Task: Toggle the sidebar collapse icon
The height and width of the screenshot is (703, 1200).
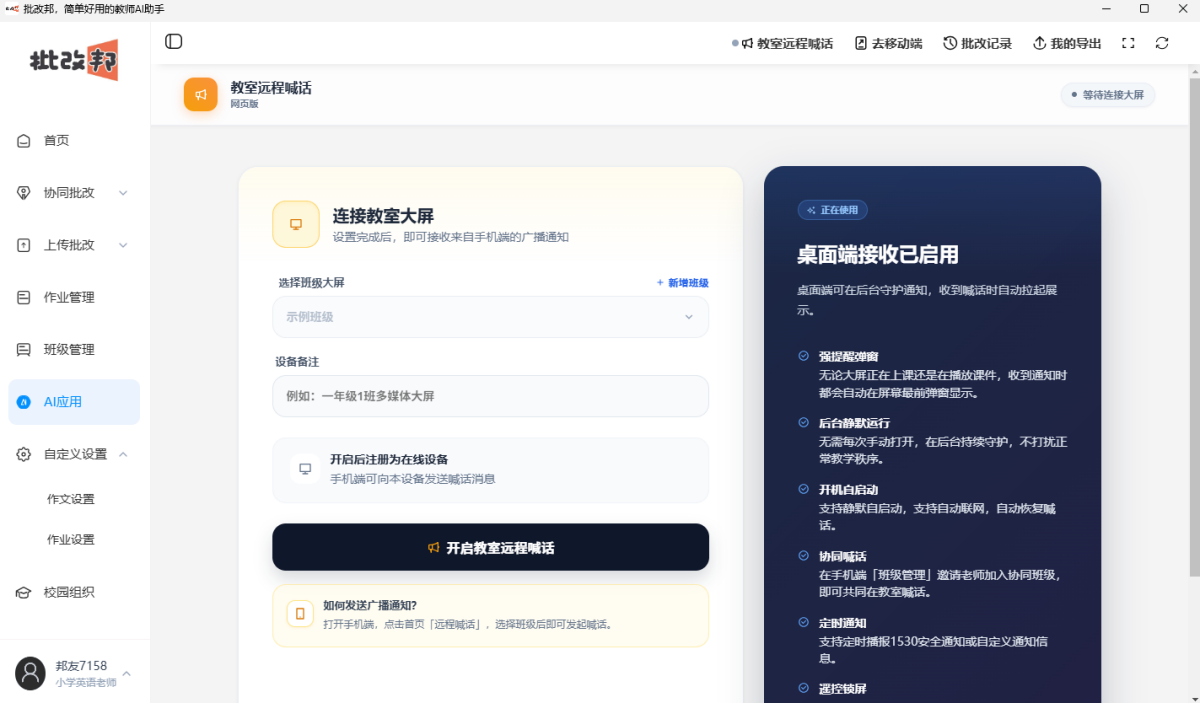Action: pos(174,42)
